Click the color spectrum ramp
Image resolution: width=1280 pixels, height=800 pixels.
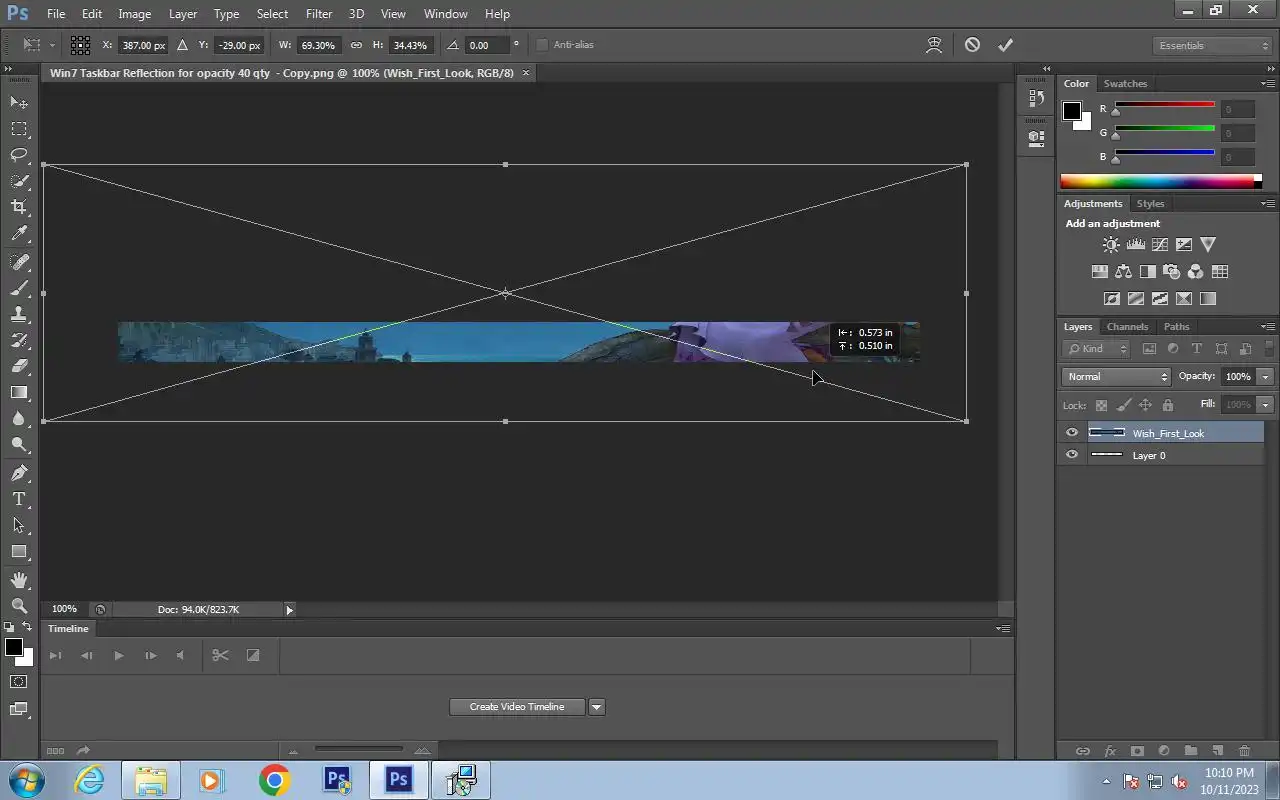coord(1161,181)
